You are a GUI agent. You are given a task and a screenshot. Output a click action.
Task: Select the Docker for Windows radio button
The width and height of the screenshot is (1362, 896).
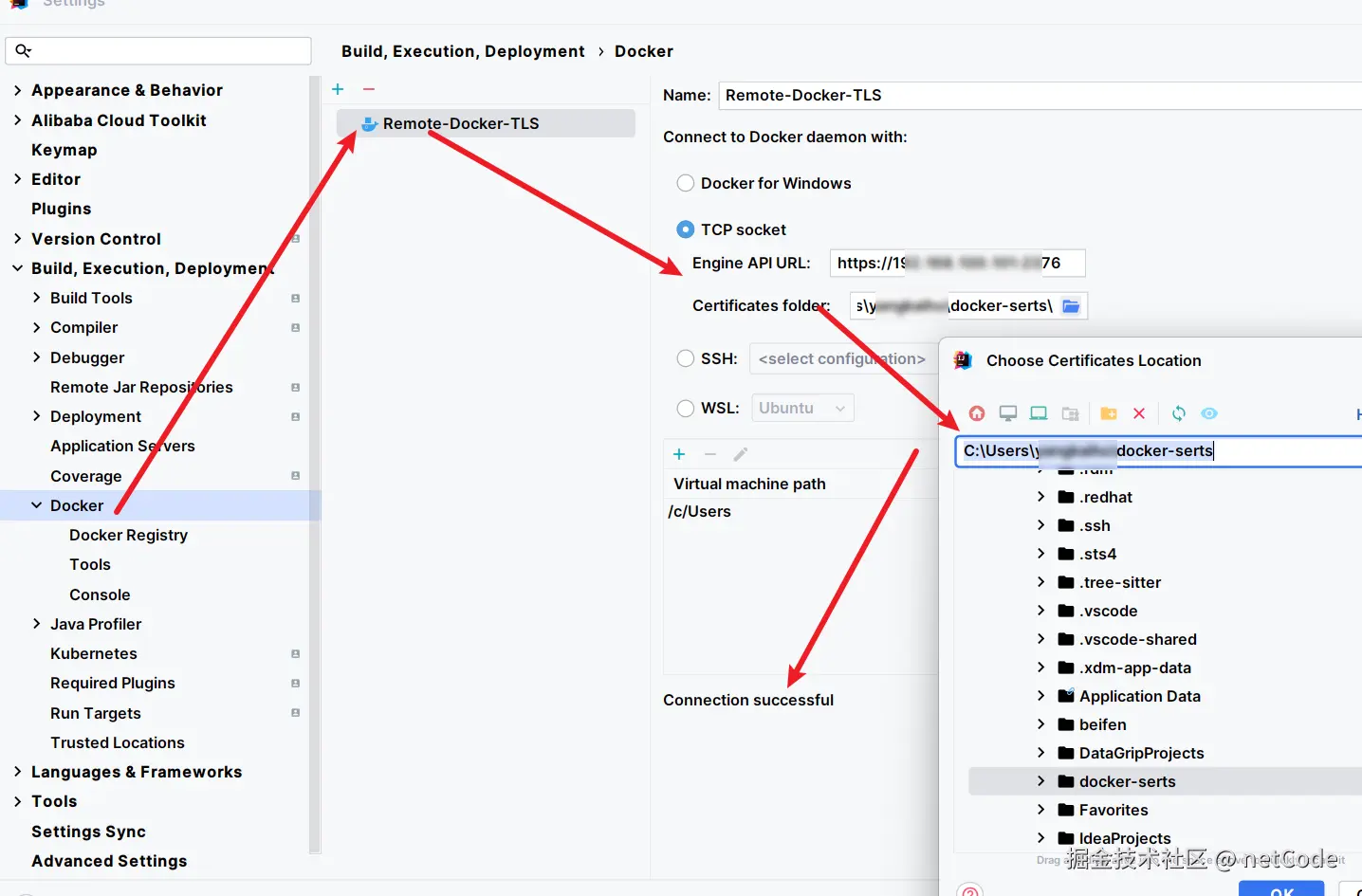point(686,183)
